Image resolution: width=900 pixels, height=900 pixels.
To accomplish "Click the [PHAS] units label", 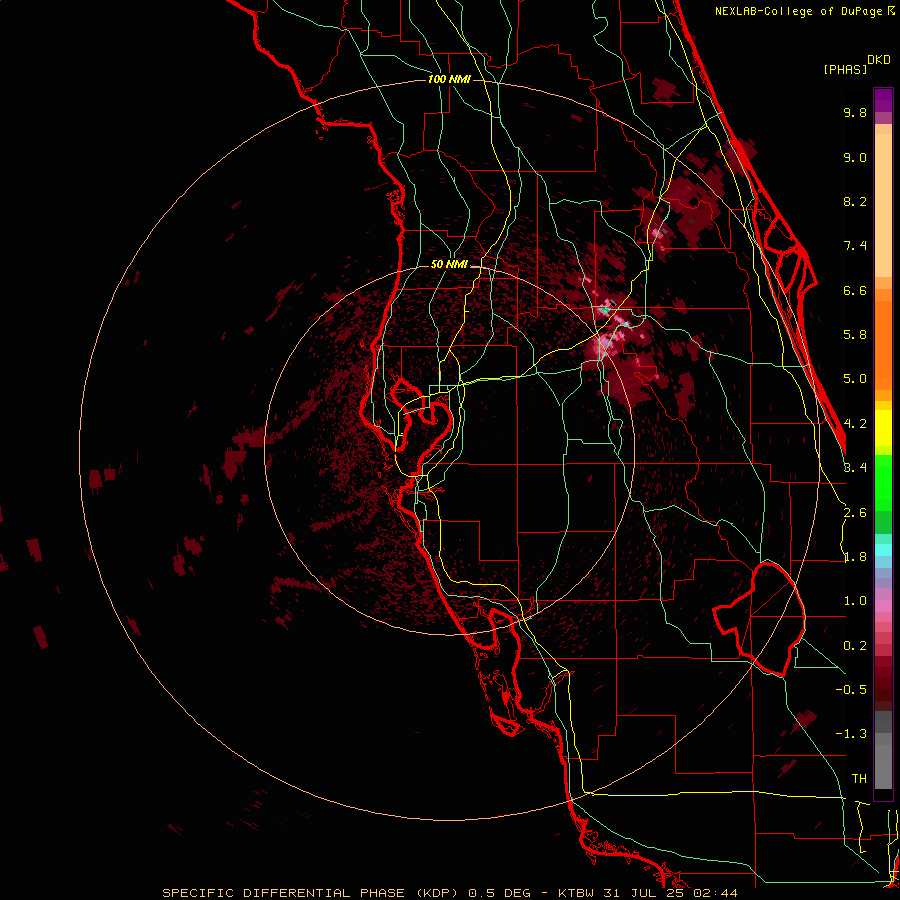I will (845, 69).
